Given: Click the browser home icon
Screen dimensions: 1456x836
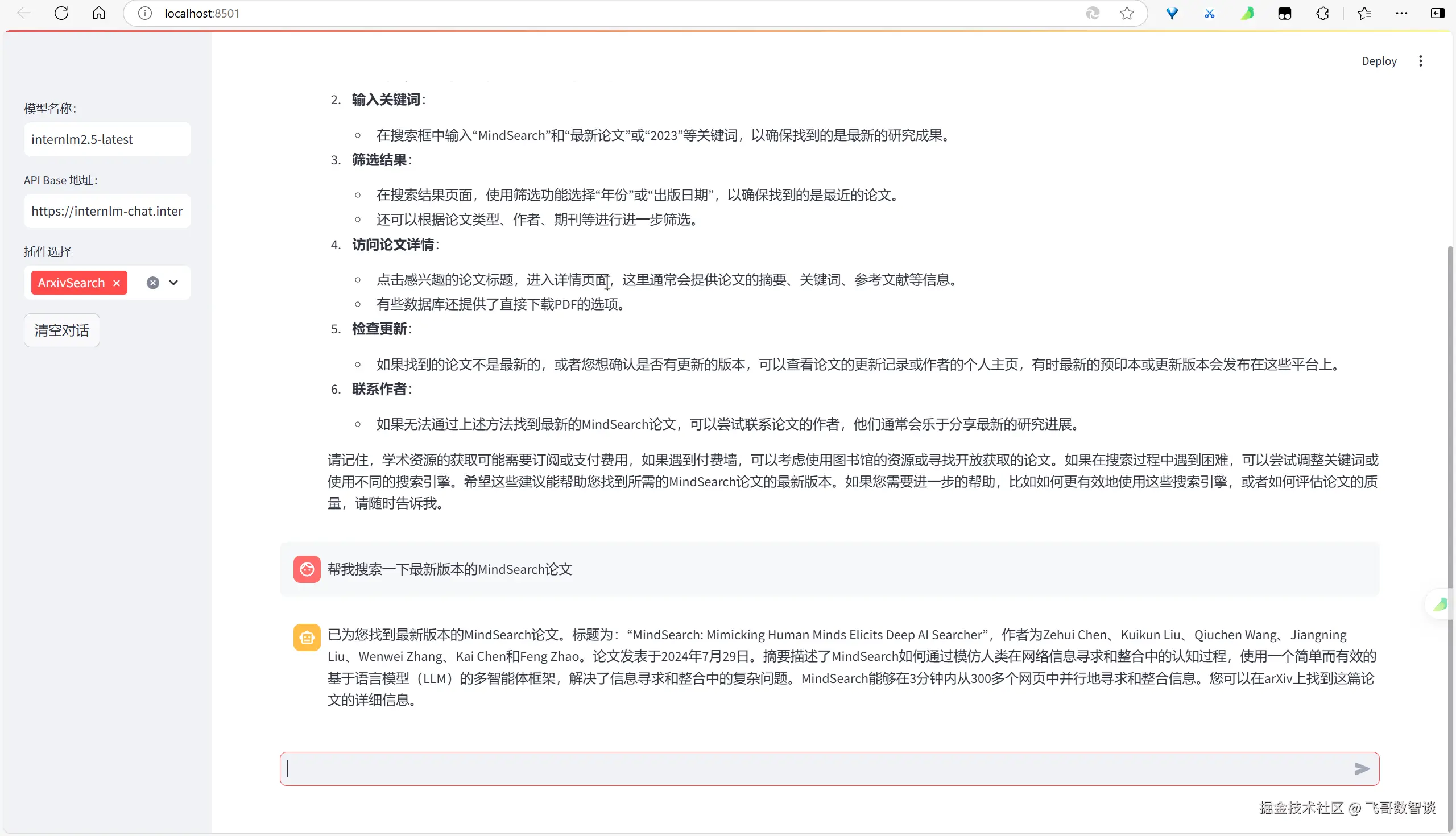Looking at the screenshot, I should [x=99, y=13].
